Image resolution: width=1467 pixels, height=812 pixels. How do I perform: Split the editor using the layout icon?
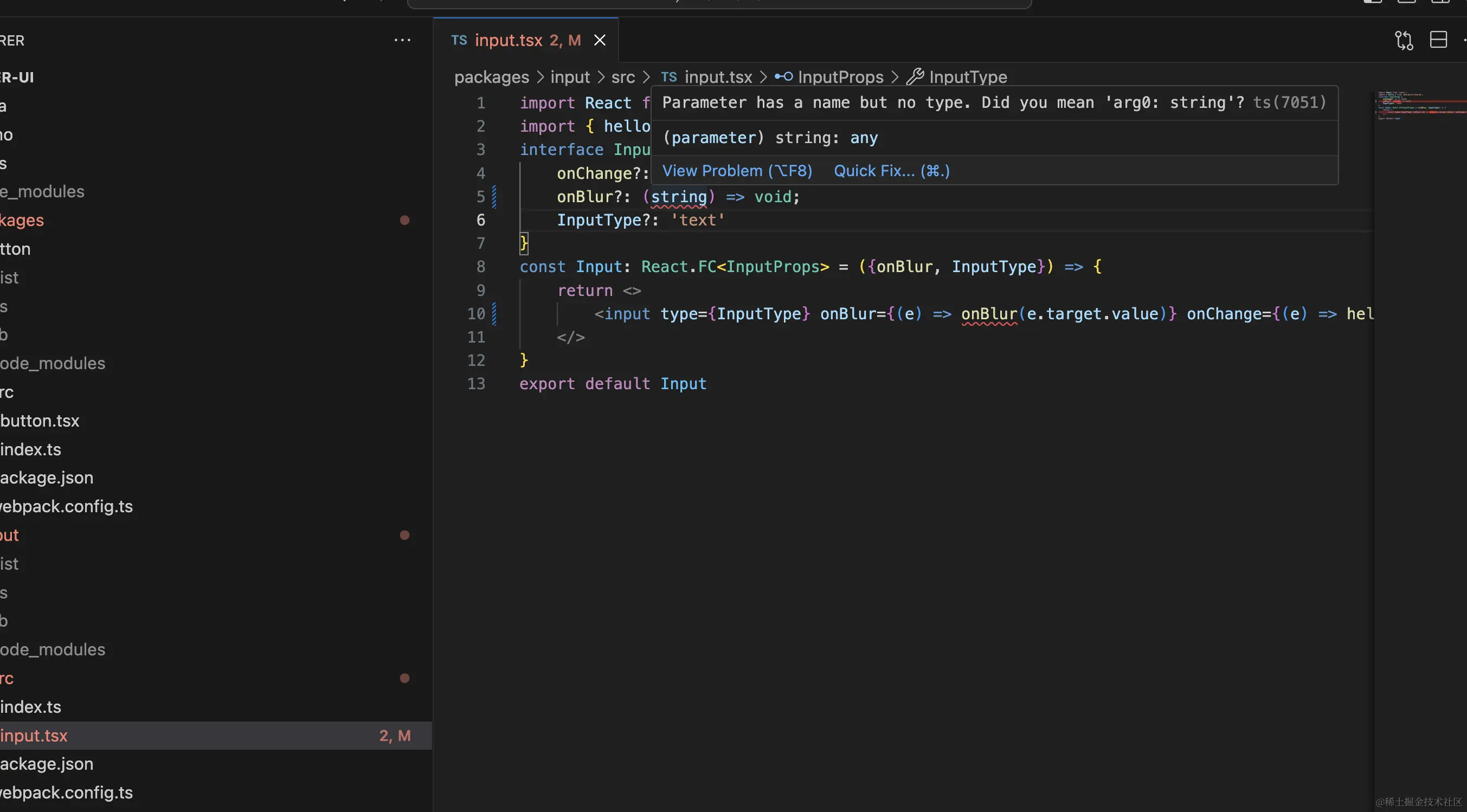1438,40
